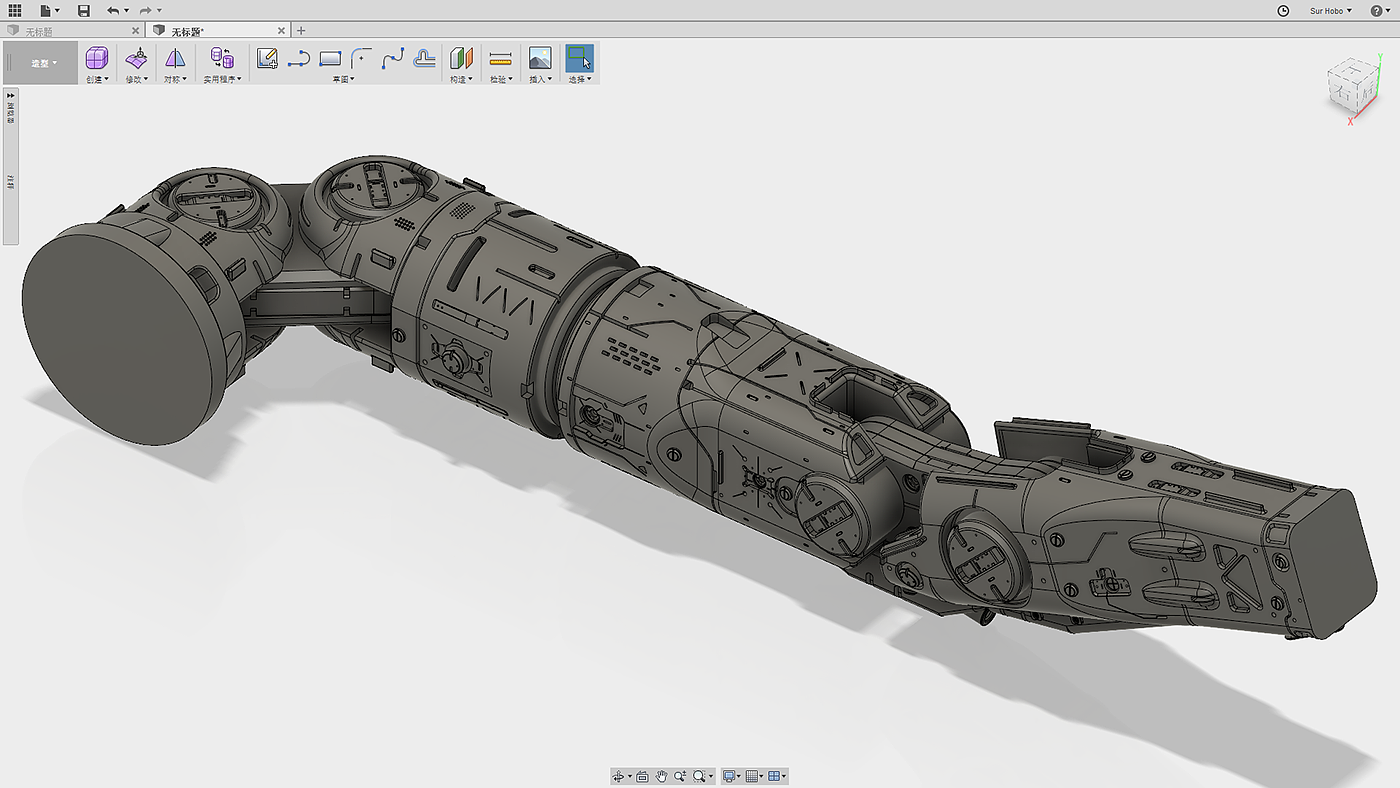Click the Pan hand tool
The height and width of the screenshot is (788, 1400).
[x=661, y=777]
